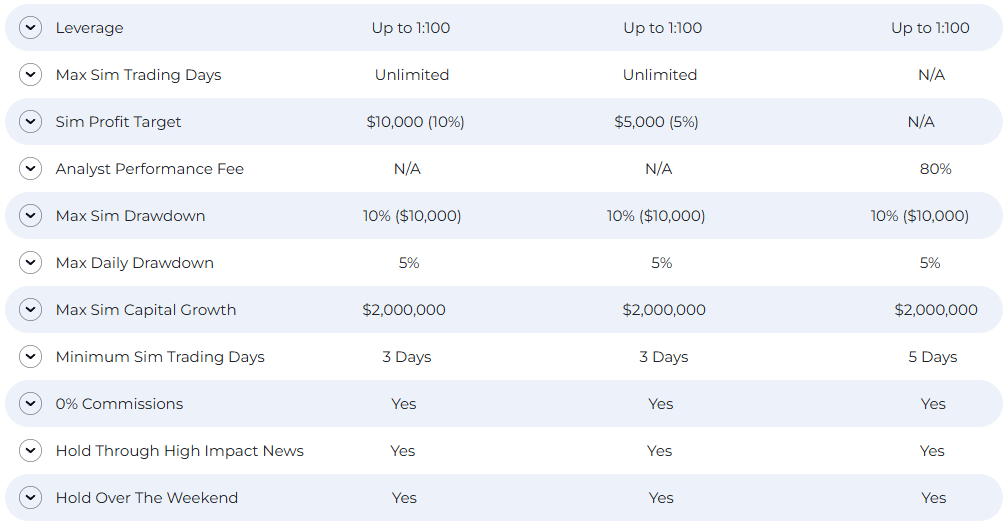
Task: Open the Sim Profit Target chevron icon
Action: [x=30, y=121]
